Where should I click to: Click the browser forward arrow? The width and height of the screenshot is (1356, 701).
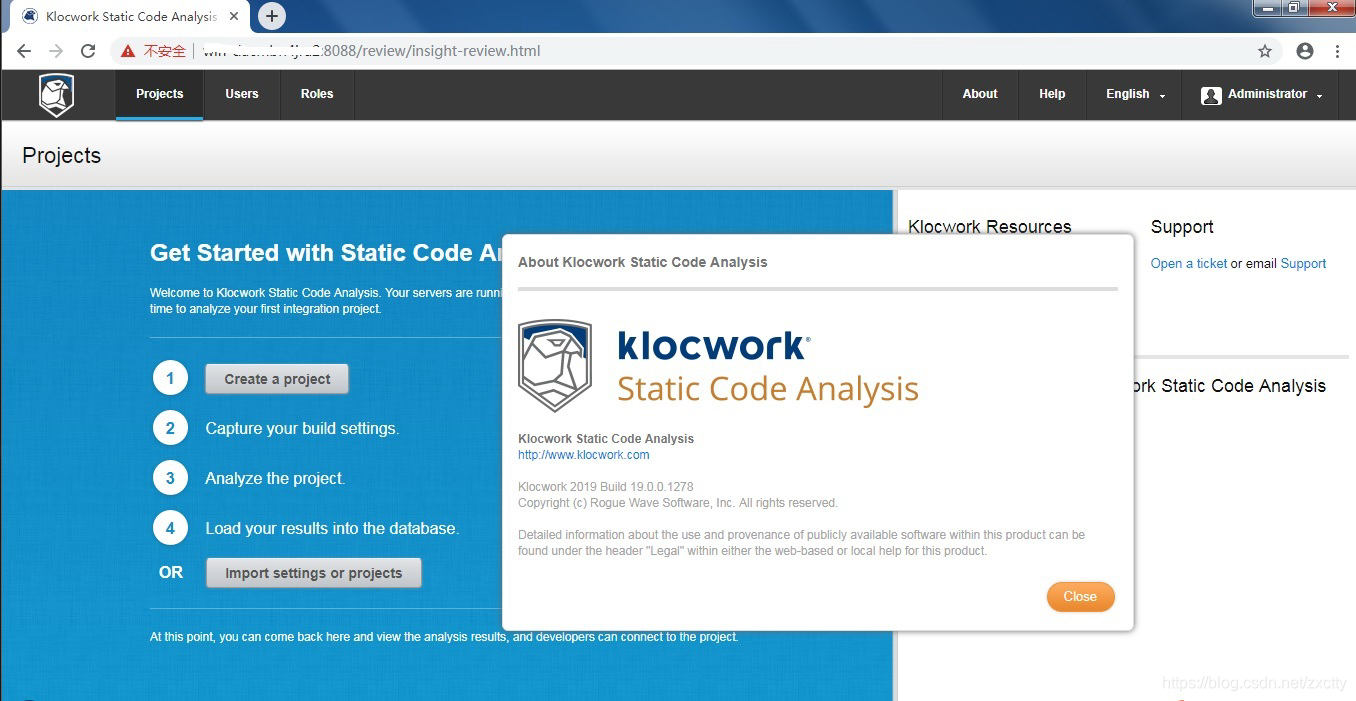(x=56, y=51)
